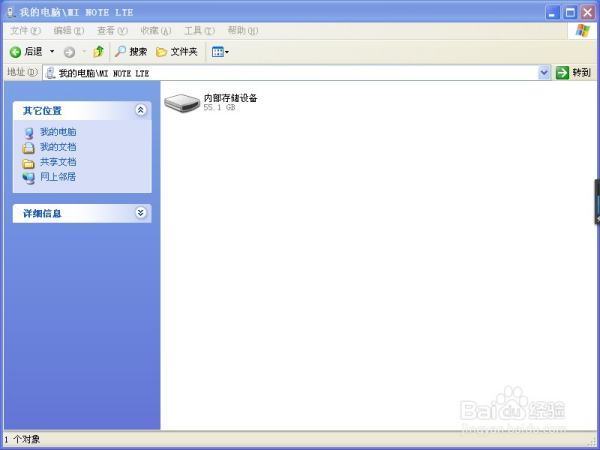Screen dimensions: 600x450
Task: Go up one folder level icon
Action: (x=99, y=52)
